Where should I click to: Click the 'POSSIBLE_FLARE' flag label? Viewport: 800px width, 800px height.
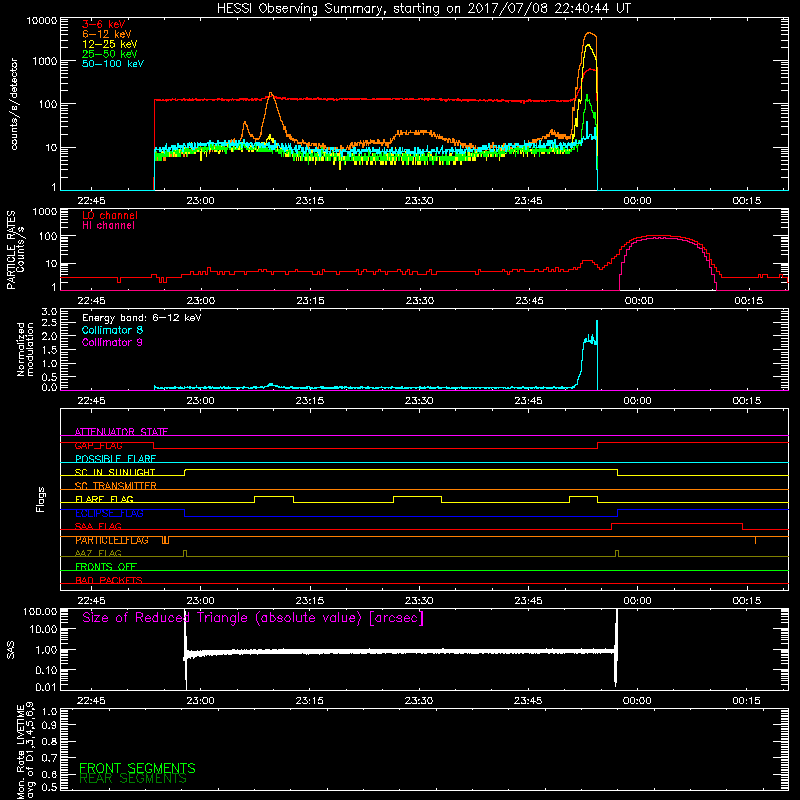[x=115, y=459]
